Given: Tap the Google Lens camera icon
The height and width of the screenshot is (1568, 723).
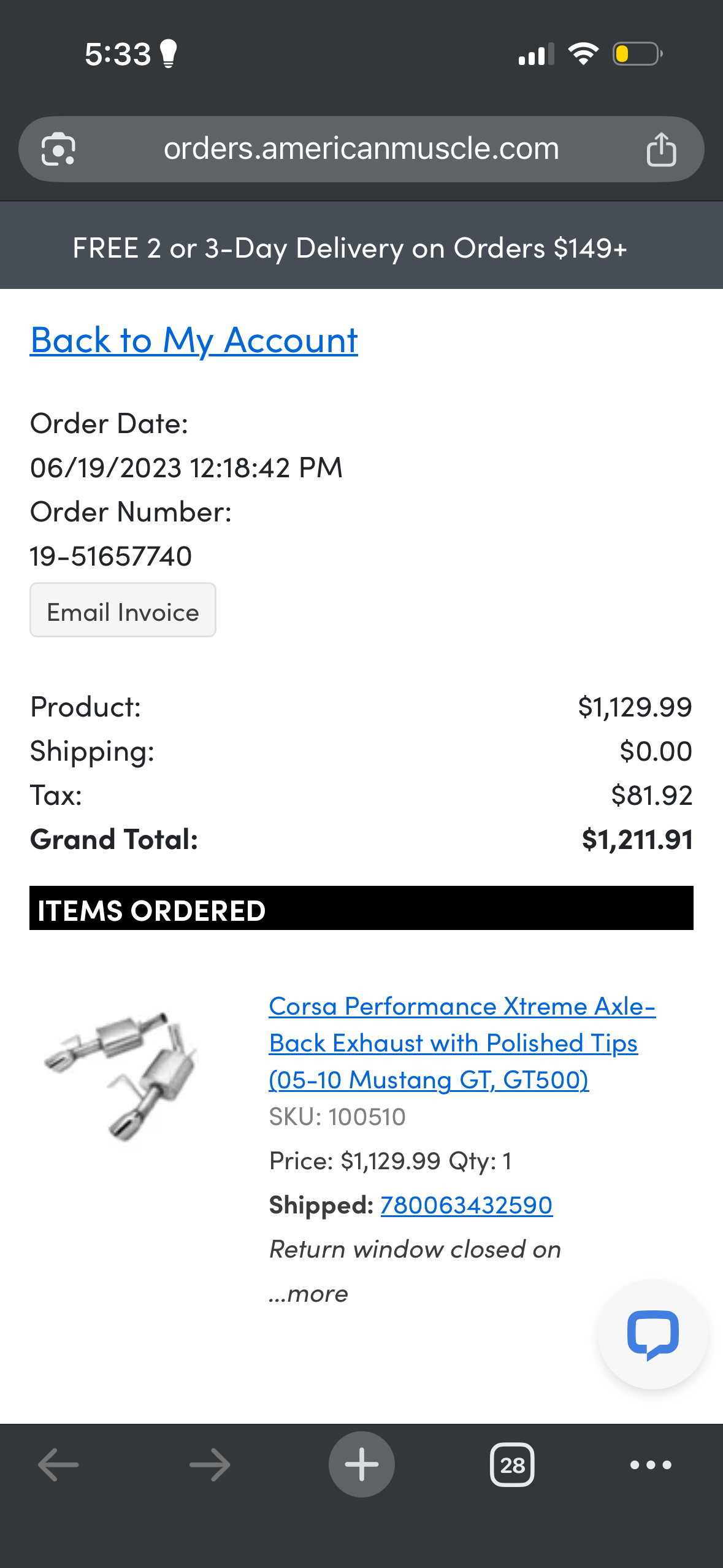Looking at the screenshot, I should pos(58,149).
